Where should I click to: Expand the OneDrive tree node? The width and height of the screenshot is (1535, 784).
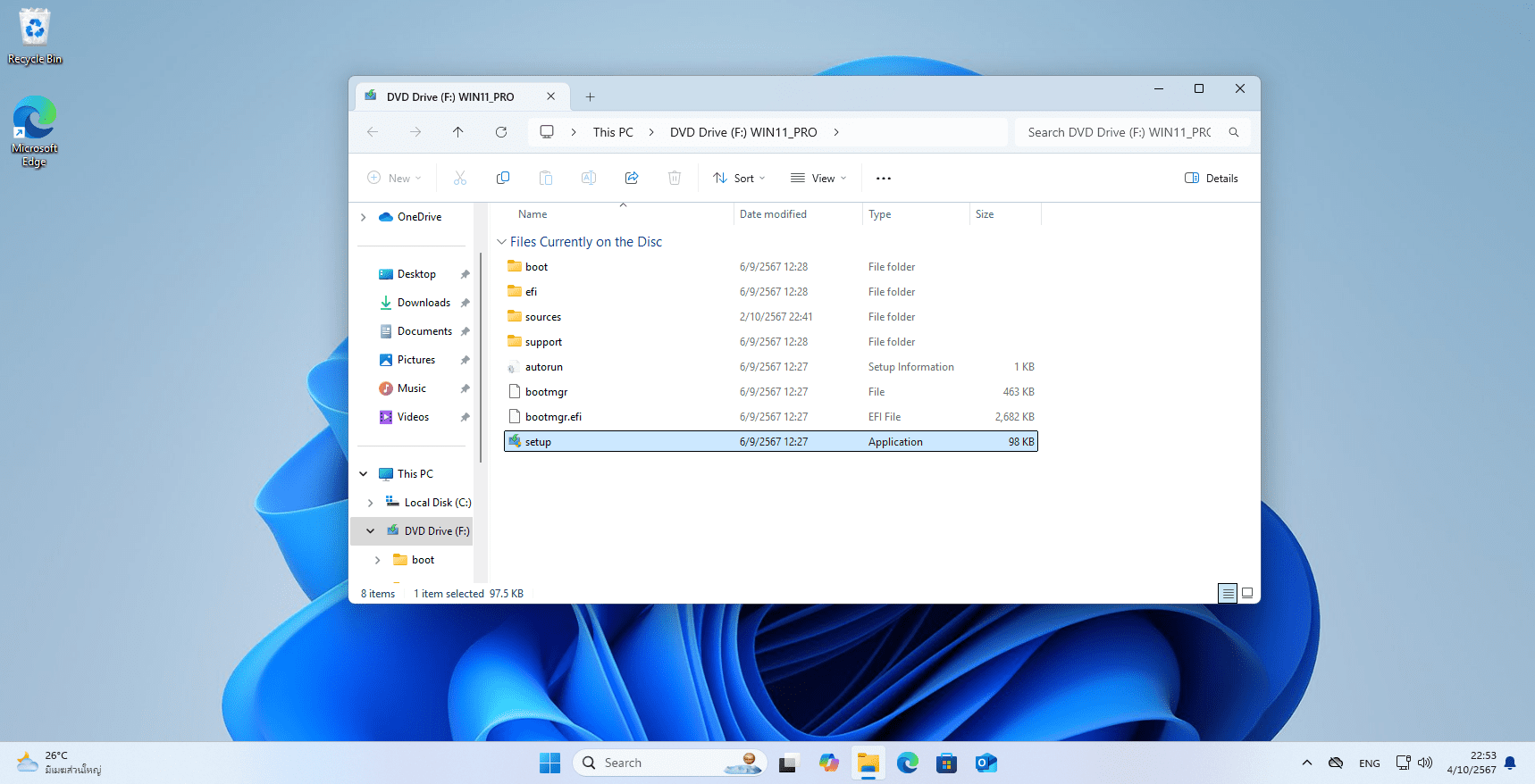tap(364, 217)
